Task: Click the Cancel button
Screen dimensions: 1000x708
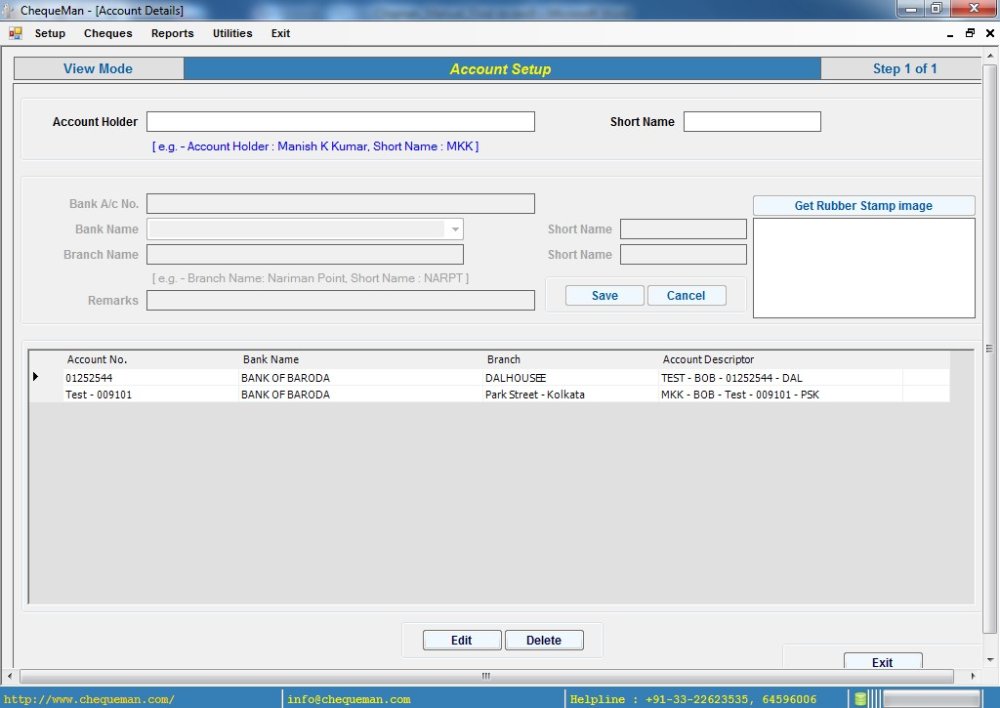Action: pos(686,295)
